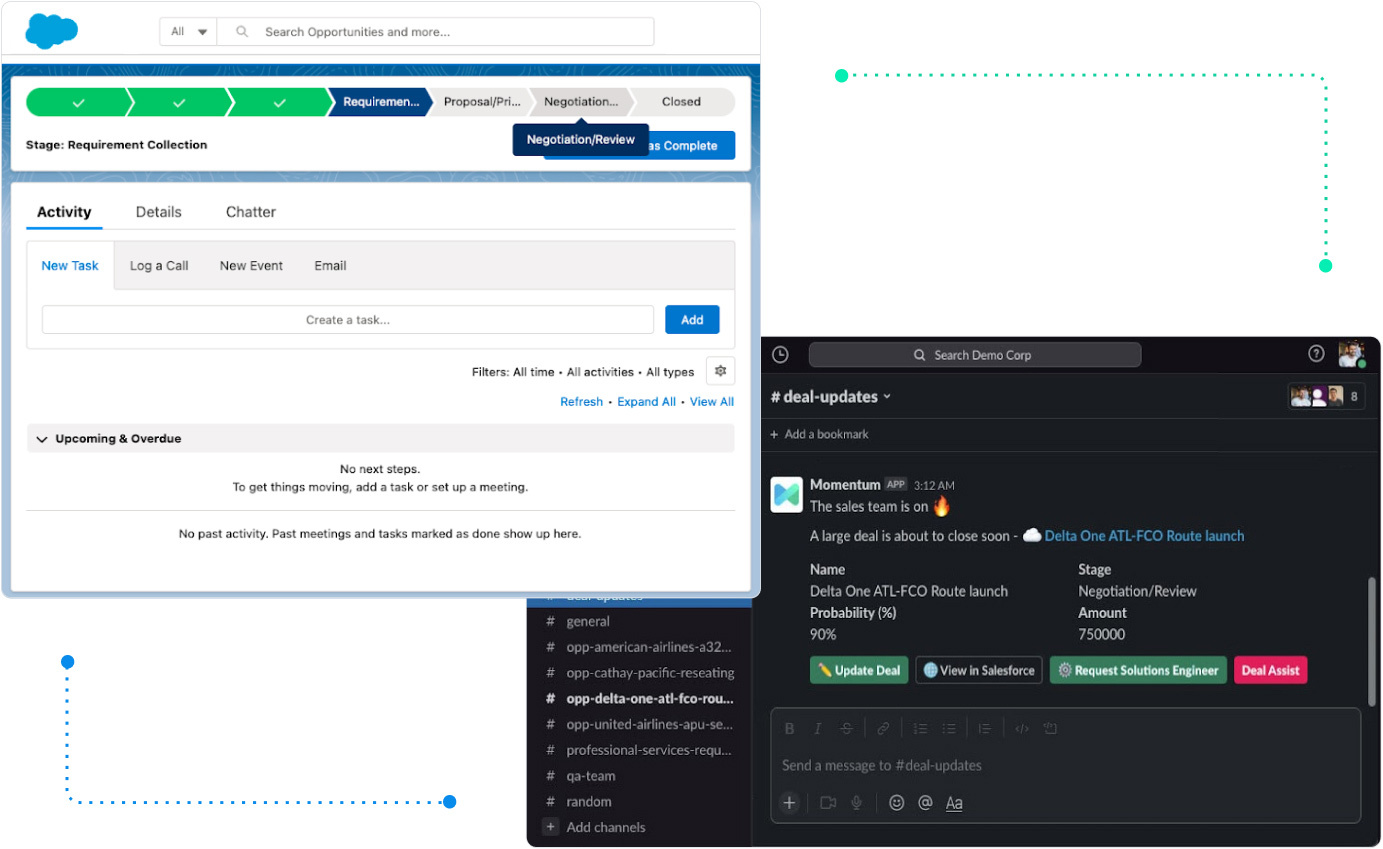Insert bulleted list in Slack composer
The width and height of the screenshot is (1383, 849).
pyautogui.click(x=950, y=729)
